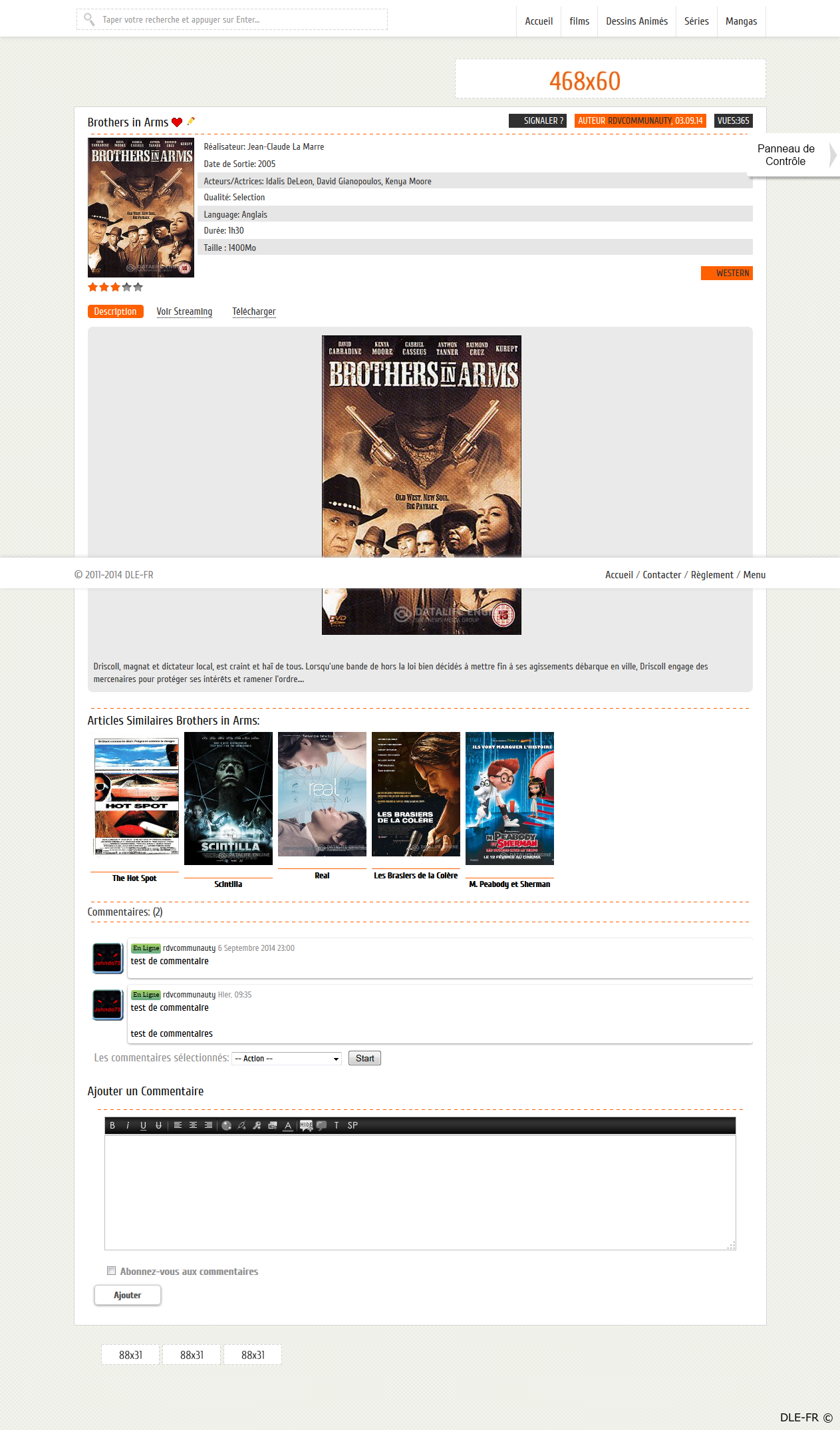
Task: Open Accueil in top navigation
Action: click(x=539, y=21)
